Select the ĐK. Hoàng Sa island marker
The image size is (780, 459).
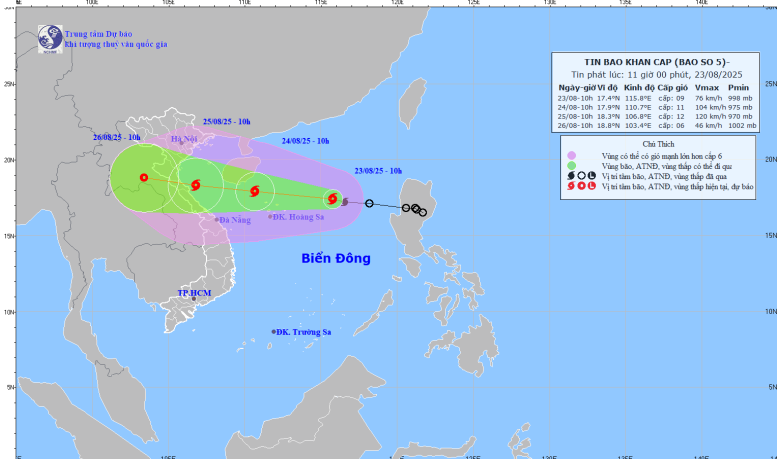[x=270, y=216]
